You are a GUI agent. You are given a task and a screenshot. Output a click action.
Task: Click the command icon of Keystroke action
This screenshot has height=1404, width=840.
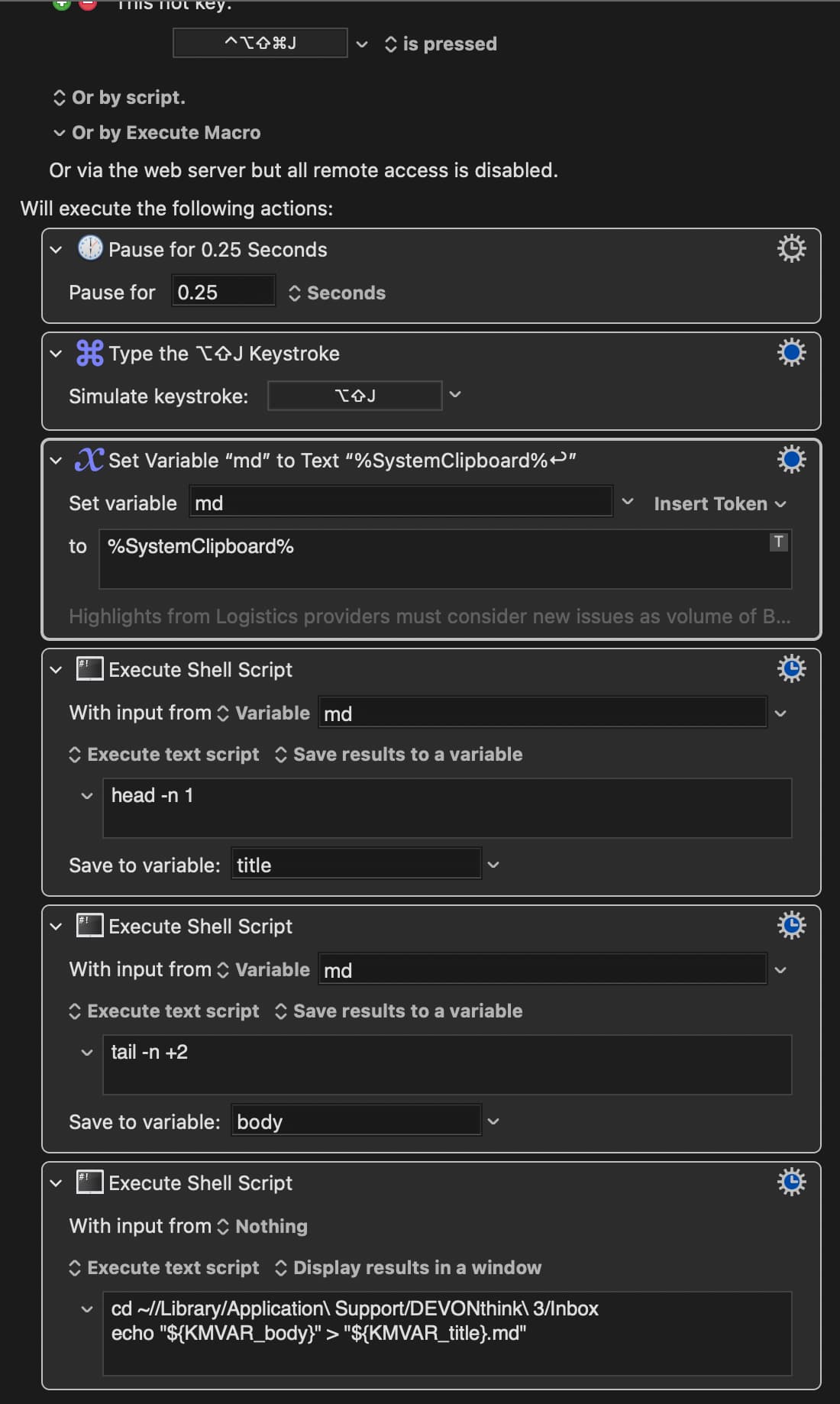click(x=89, y=353)
